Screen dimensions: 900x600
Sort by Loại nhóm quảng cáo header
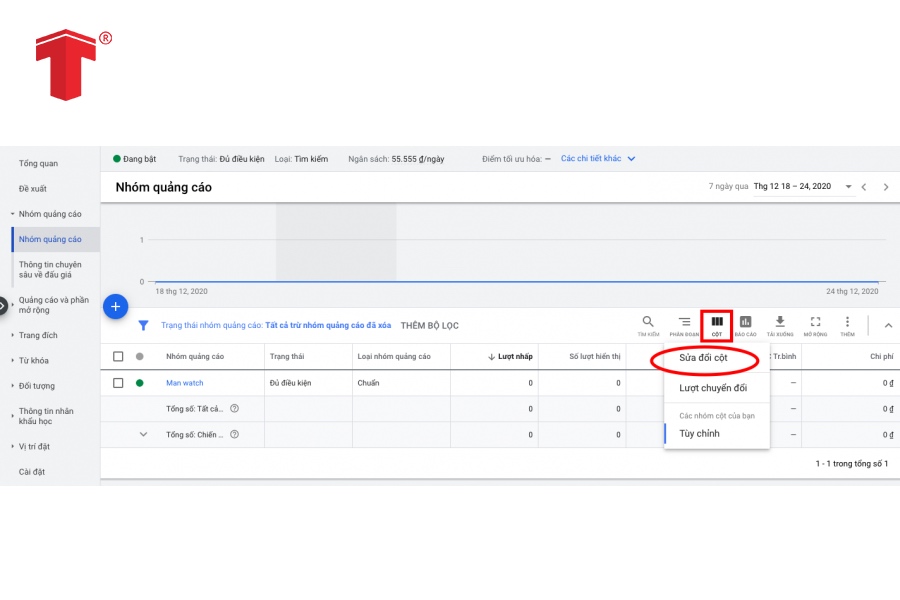click(394, 357)
